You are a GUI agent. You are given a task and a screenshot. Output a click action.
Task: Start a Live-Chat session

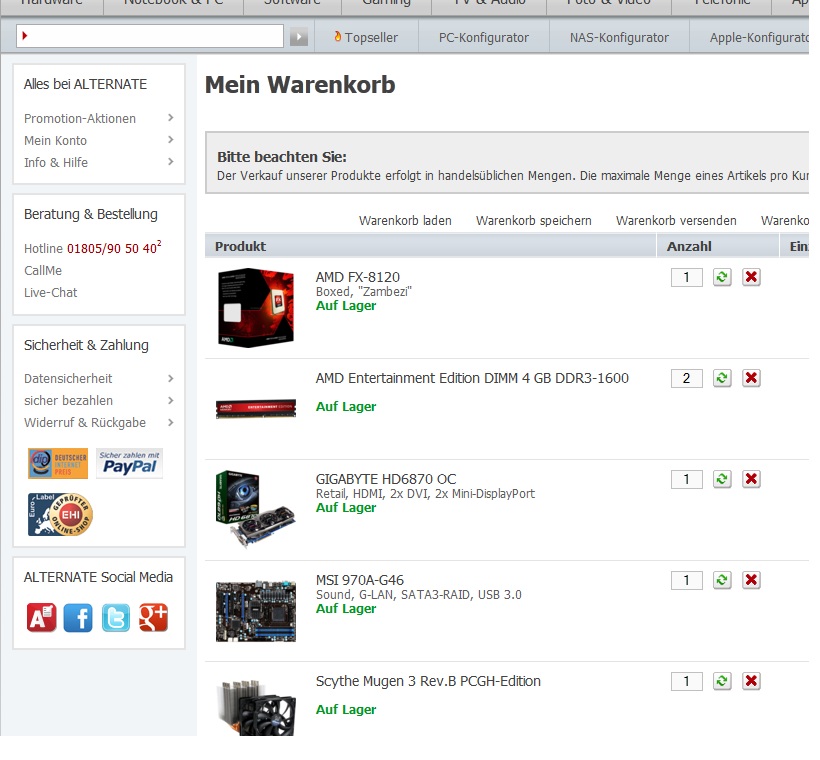(51, 292)
